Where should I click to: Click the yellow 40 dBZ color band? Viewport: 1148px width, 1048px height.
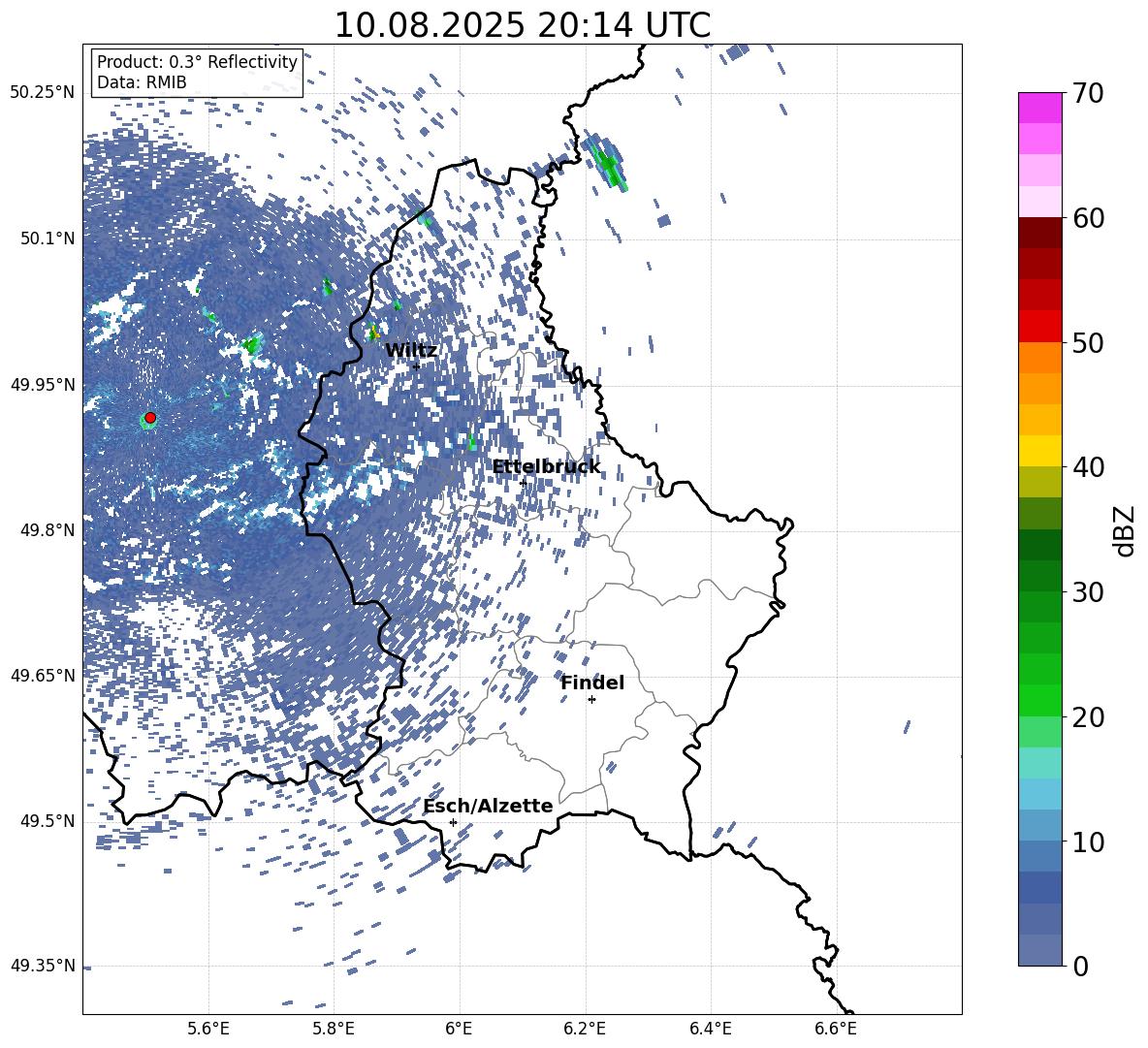(1039, 451)
